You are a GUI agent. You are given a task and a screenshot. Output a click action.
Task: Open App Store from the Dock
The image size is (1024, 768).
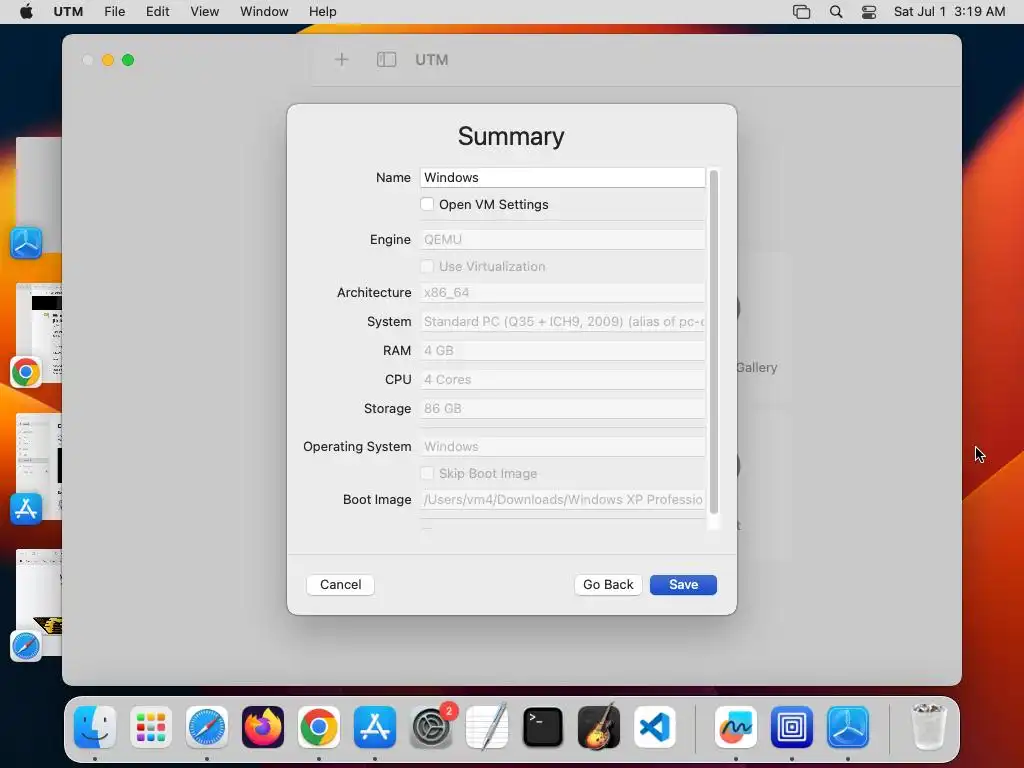pyautogui.click(x=375, y=727)
